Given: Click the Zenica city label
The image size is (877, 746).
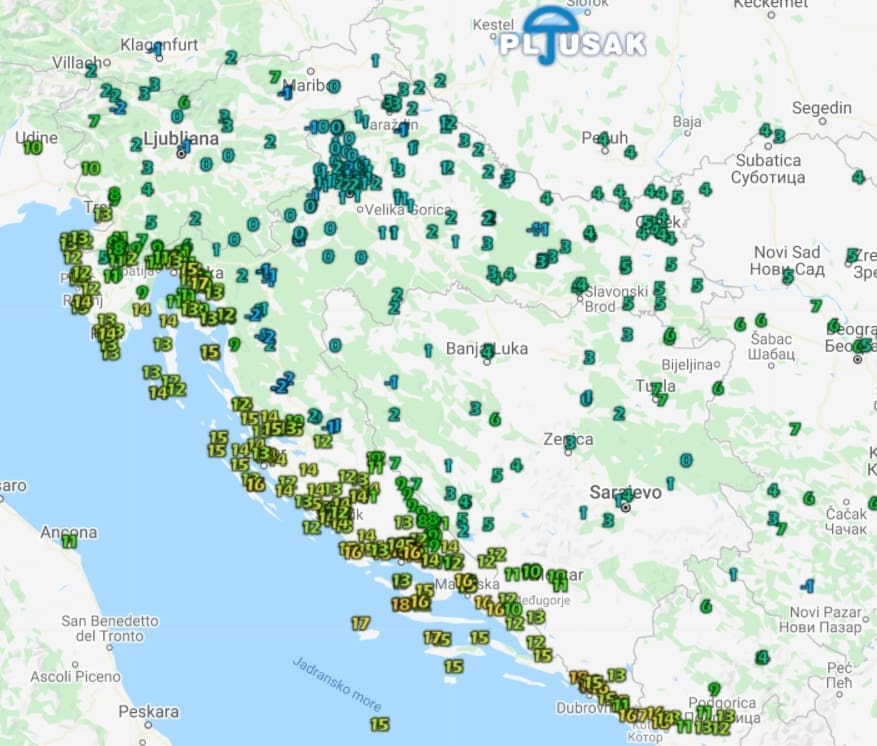Looking at the screenshot, I should [x=569, y=439].
